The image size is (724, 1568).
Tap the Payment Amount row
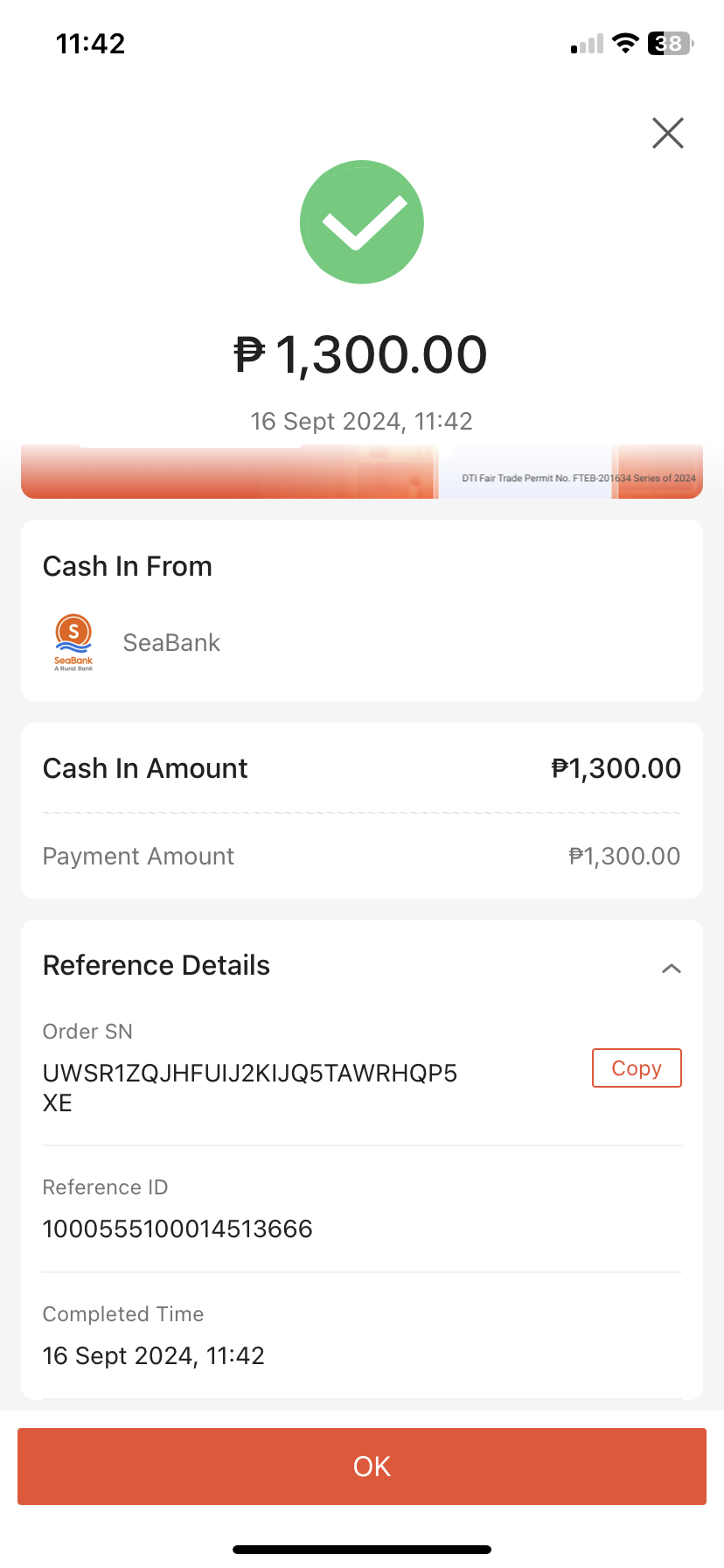pos(362,856)
